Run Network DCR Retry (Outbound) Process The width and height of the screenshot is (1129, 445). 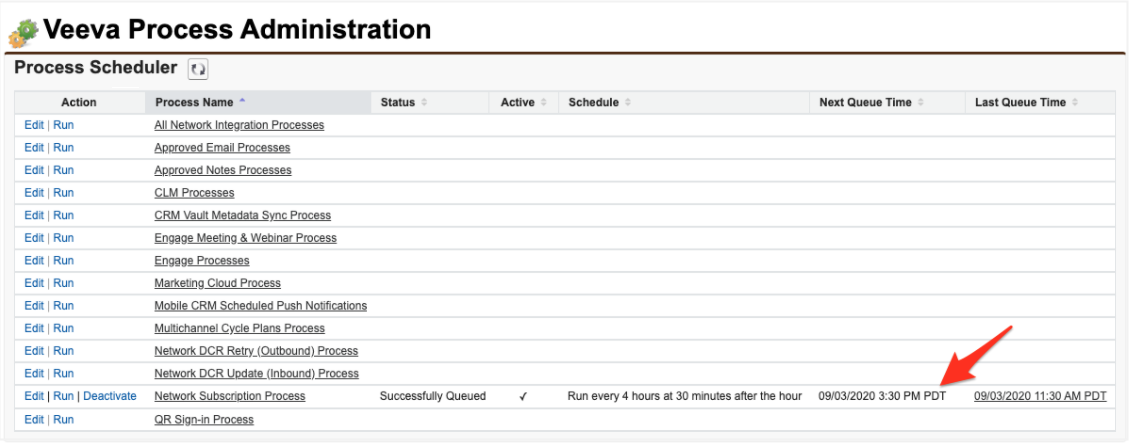(x=63, y=351)
